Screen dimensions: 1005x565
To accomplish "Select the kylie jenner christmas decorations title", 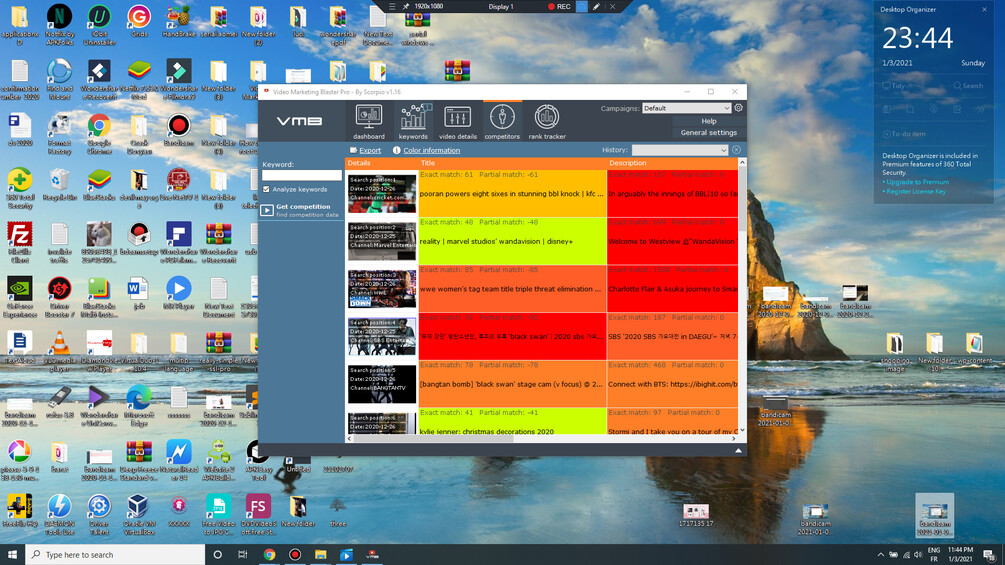I will (x=512, y=422).
